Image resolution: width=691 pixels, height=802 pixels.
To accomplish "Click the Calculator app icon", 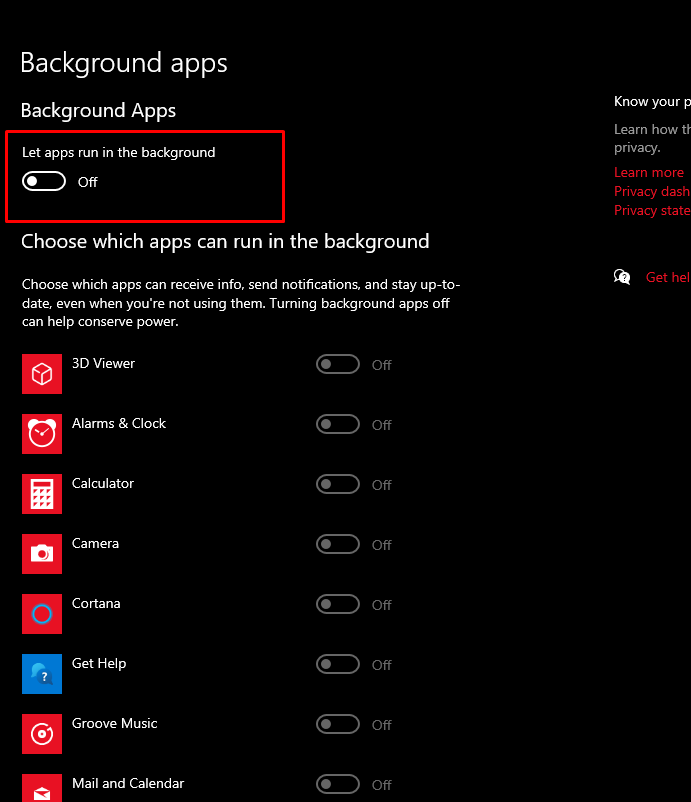I will (x=42, y=494).
